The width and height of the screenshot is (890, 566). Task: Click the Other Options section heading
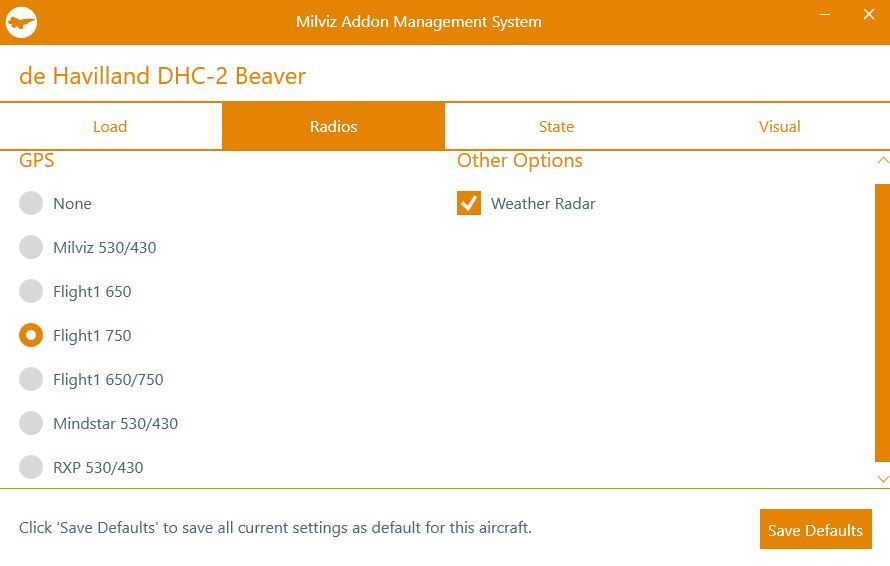[x=520, y=161]
